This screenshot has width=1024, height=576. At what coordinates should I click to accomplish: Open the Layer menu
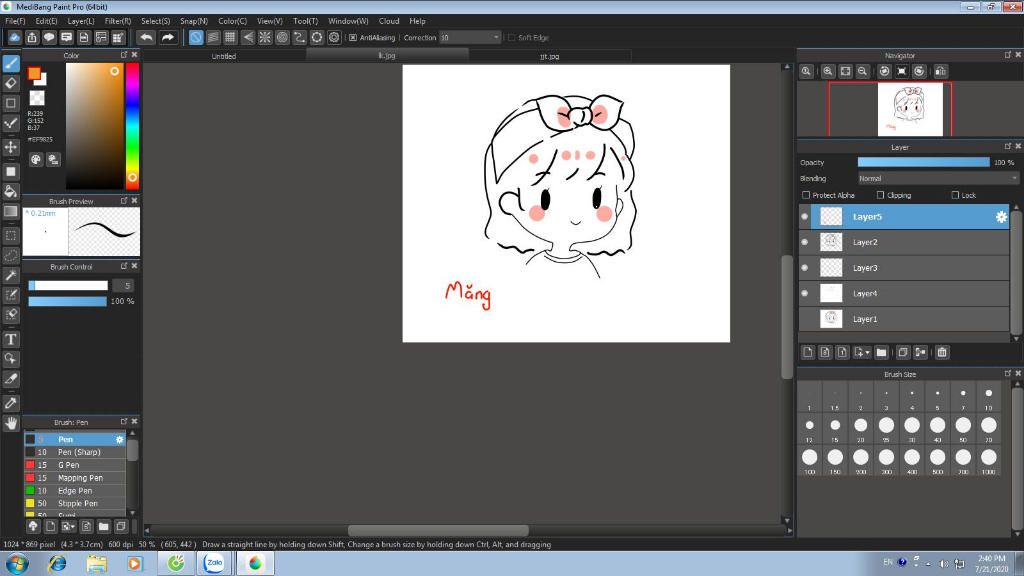tap(81, 21)
